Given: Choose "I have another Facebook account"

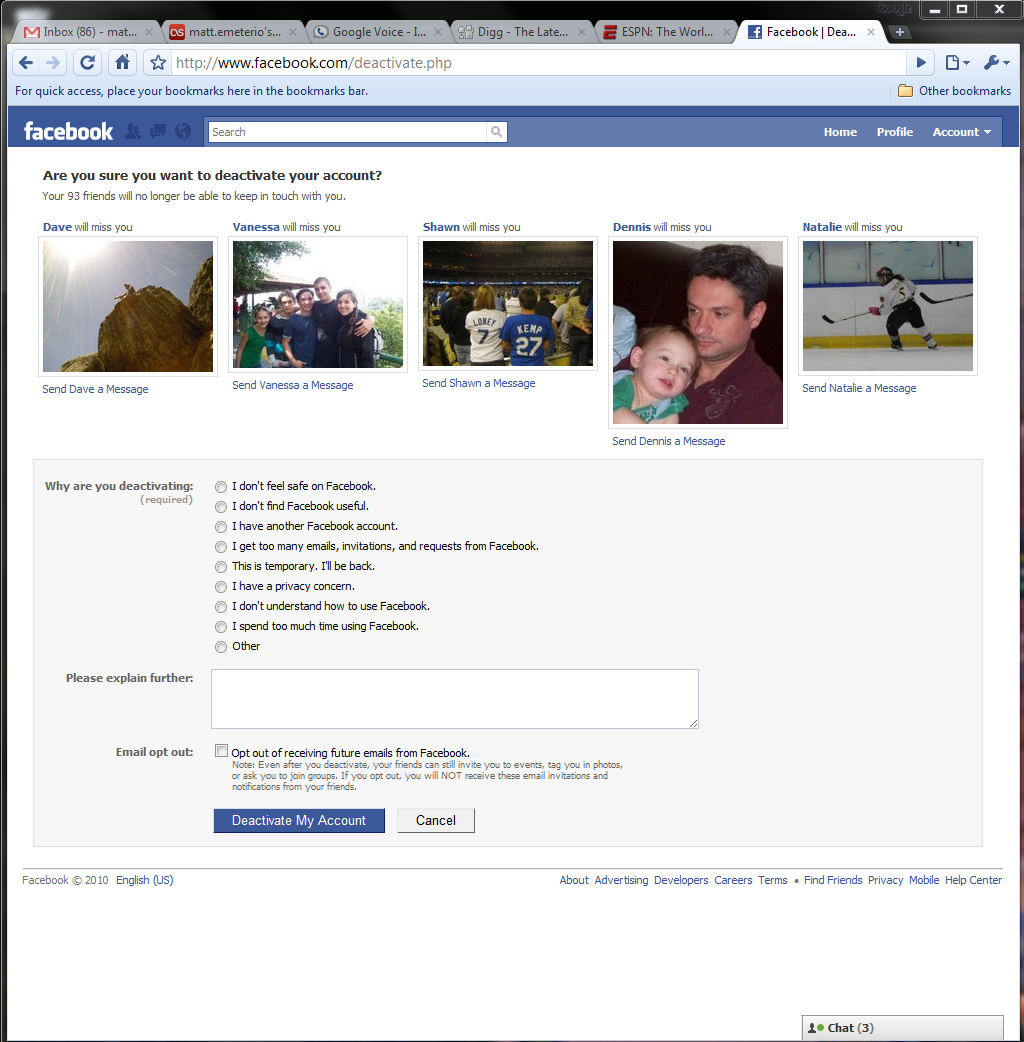Looking at the screenshot, I should click(221, 527).
